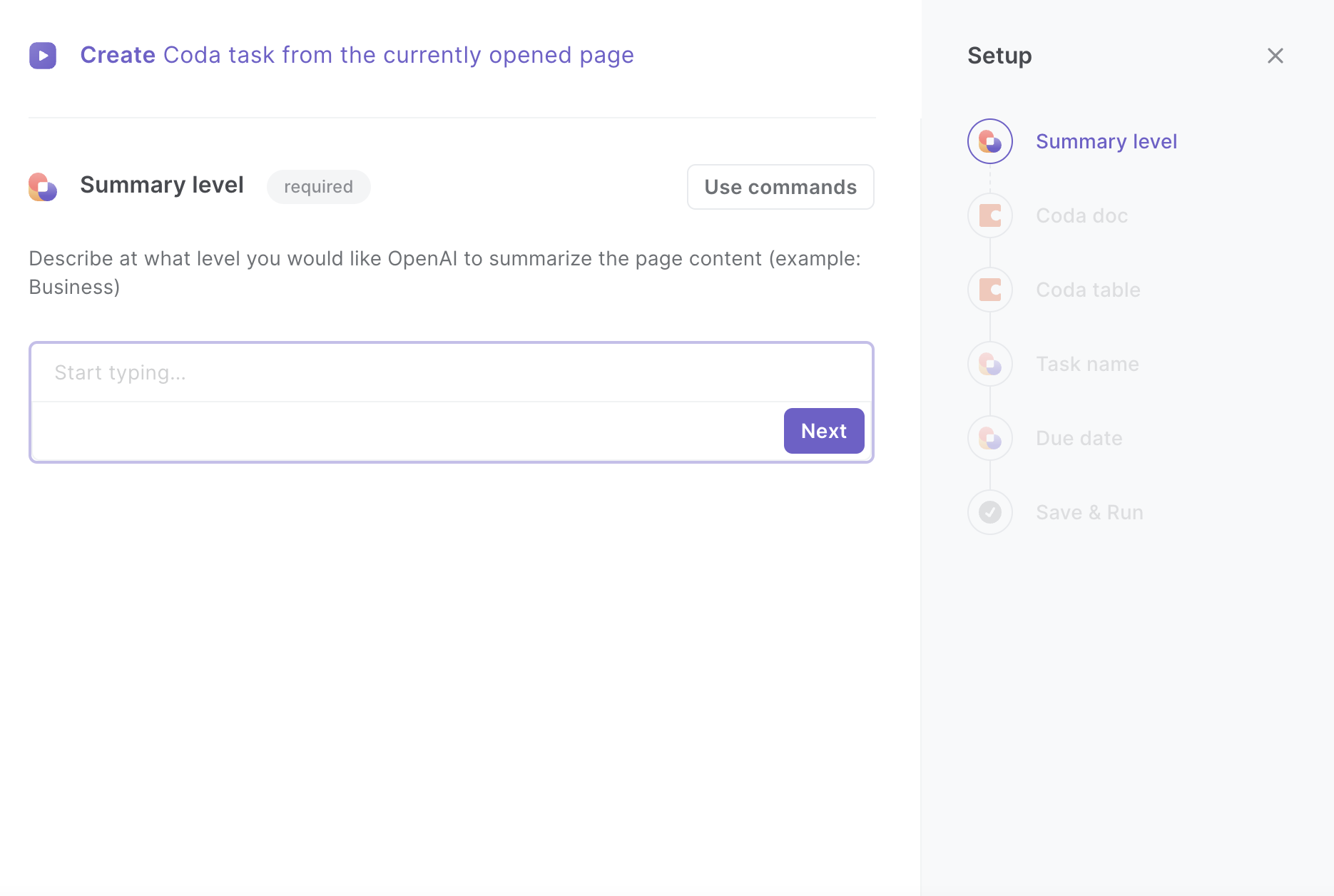Select the Coda table step label

pyautogui.click(x=1088, y=290)
